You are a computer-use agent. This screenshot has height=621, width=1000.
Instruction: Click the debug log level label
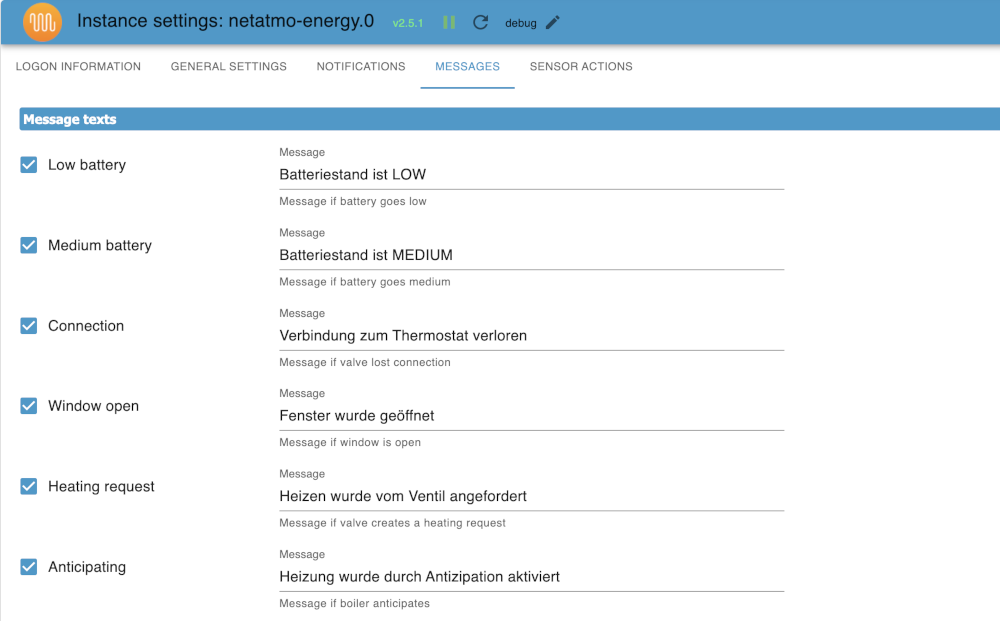point(520,23)
